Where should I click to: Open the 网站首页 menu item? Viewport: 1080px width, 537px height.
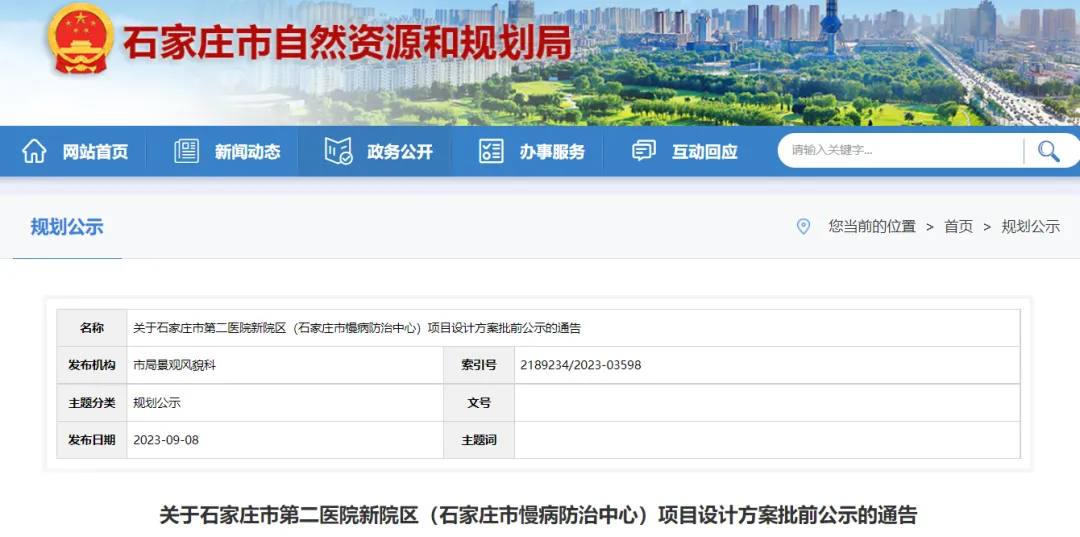point(95,151)
